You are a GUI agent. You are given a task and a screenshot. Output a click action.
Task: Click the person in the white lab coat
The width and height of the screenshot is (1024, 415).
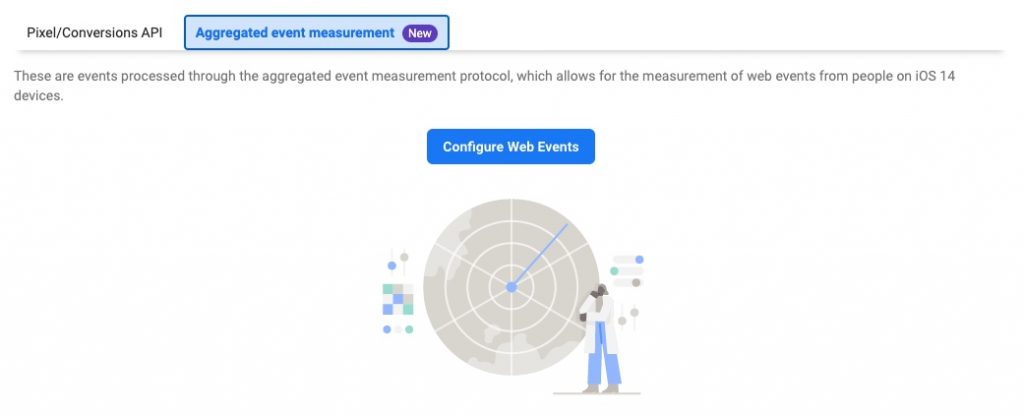pyautogui.click(x=601, y=339)
